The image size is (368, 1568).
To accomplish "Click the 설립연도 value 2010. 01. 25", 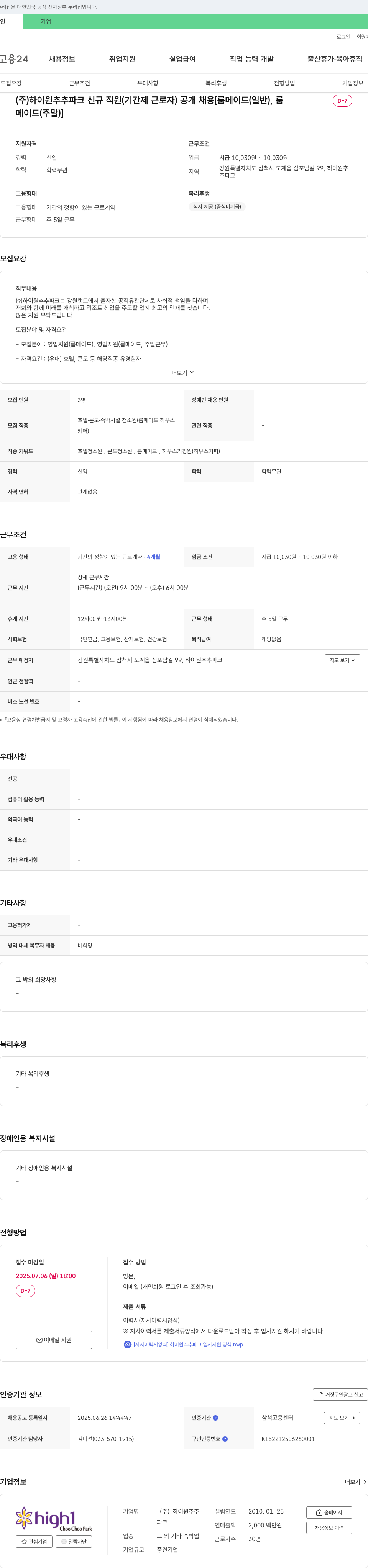I will click(x=266, y=1511).
